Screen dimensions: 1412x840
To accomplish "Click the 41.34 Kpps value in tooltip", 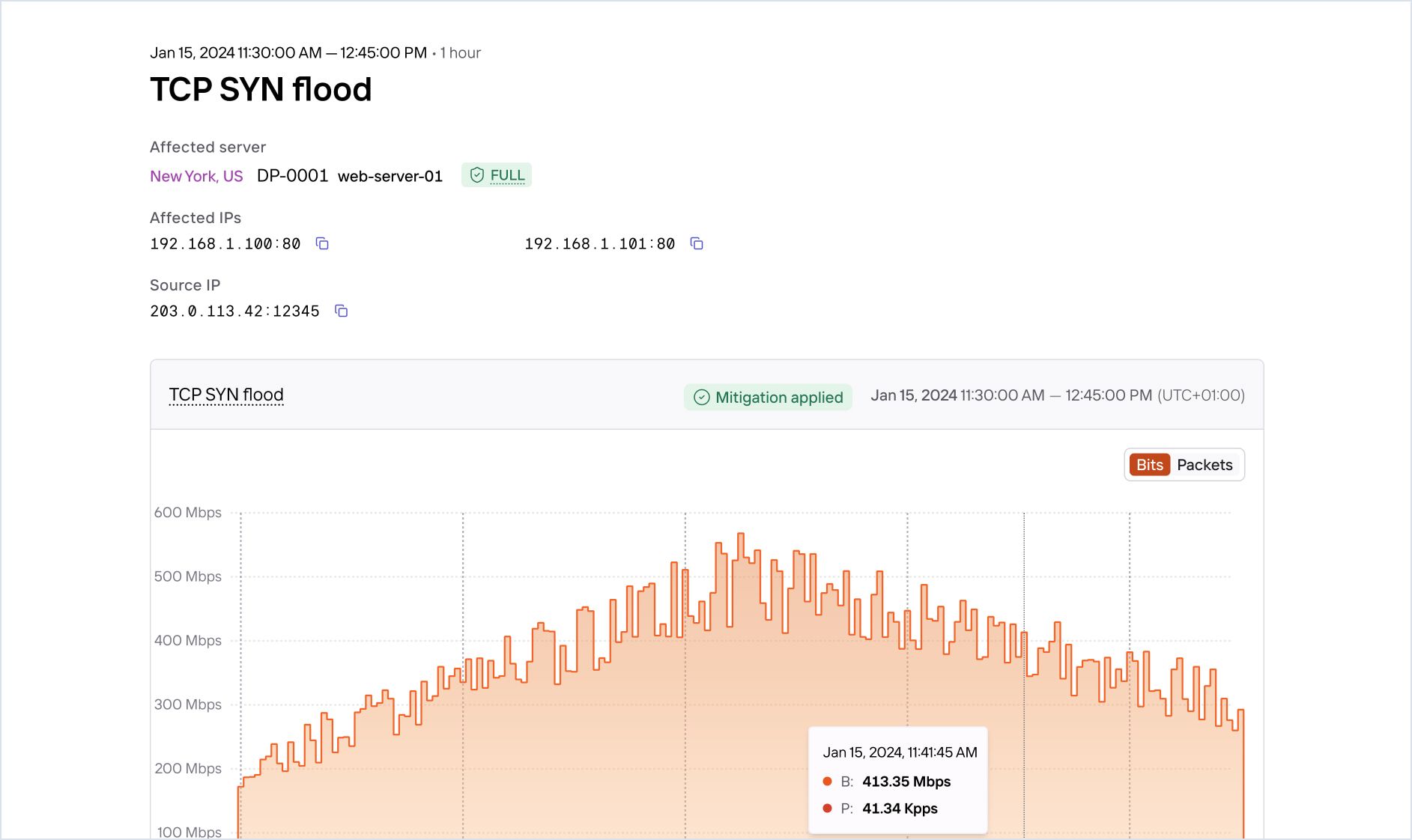I will tap(899, 809).
